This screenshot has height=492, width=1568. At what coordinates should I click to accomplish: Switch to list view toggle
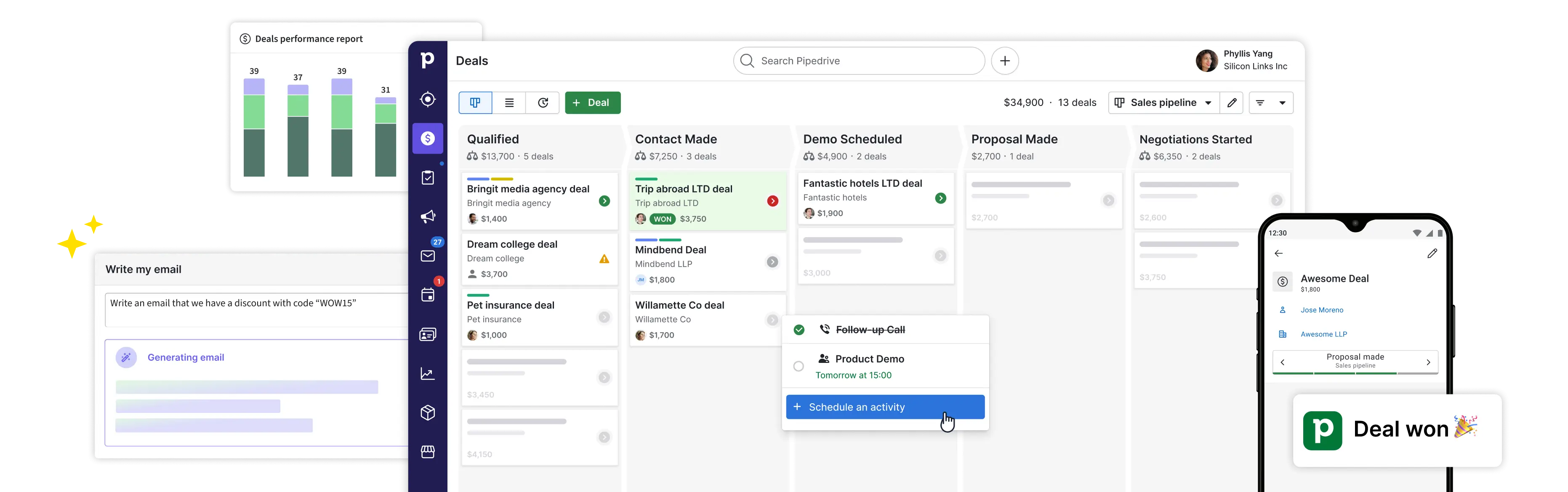509,103
